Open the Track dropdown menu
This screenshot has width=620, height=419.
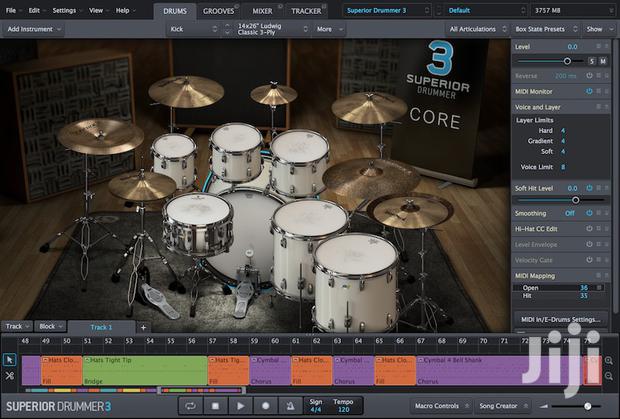pyautogui.click(x=17, y=327)
